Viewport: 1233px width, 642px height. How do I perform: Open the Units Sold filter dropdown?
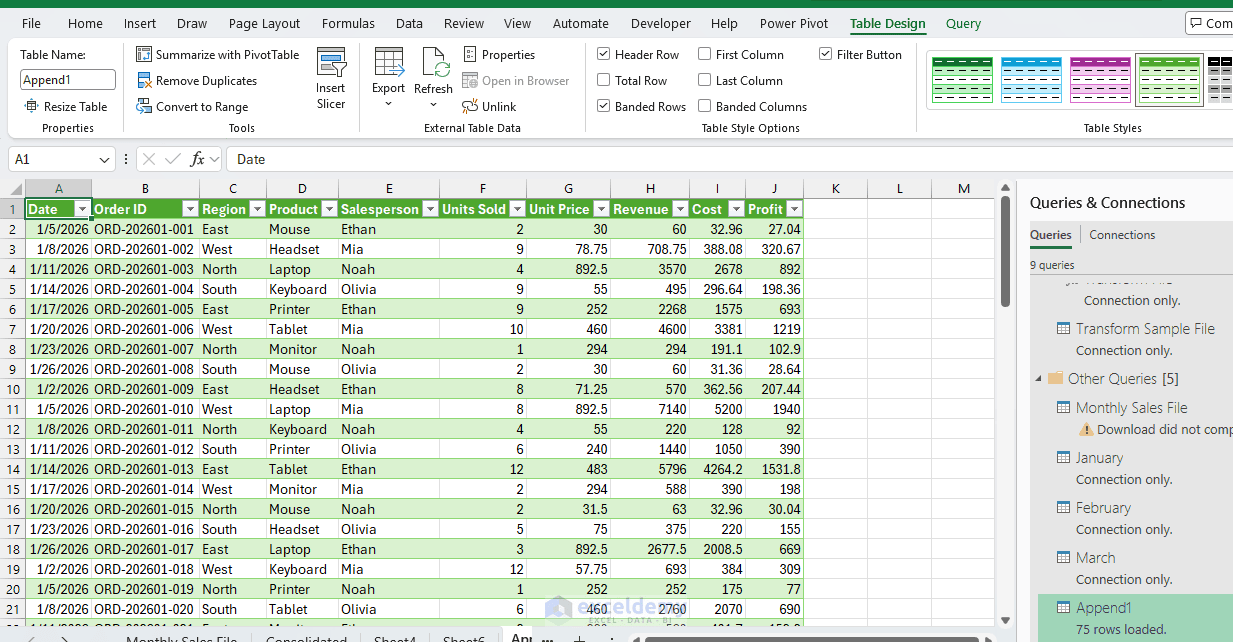(x=517, y=210)
